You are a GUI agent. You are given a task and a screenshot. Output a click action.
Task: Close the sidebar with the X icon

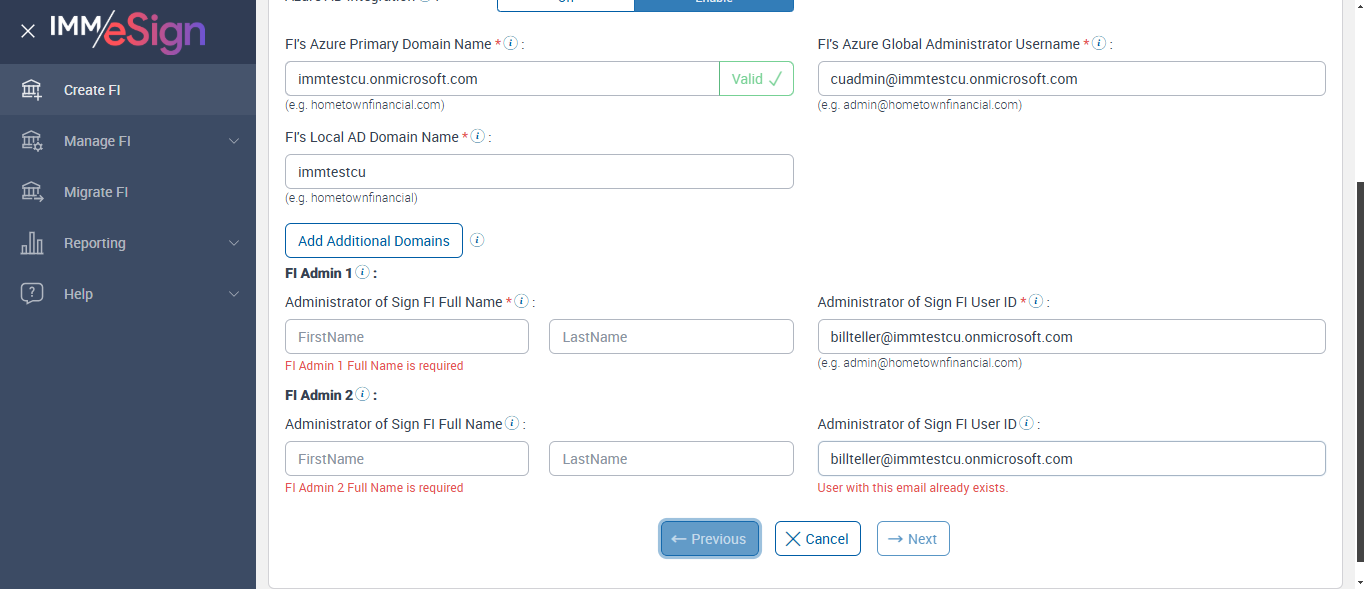click(x=28, y=31)
